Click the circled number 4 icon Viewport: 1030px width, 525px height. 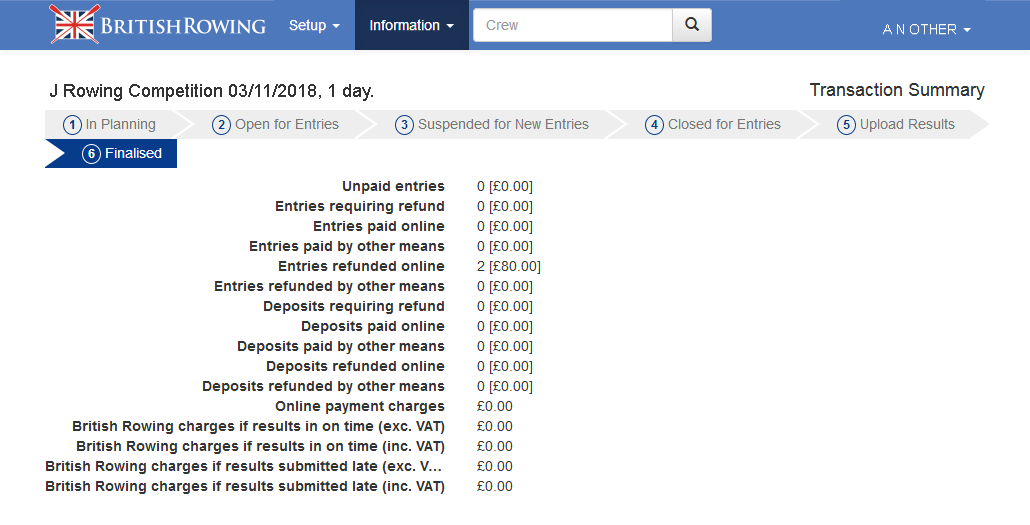point(654,125)
